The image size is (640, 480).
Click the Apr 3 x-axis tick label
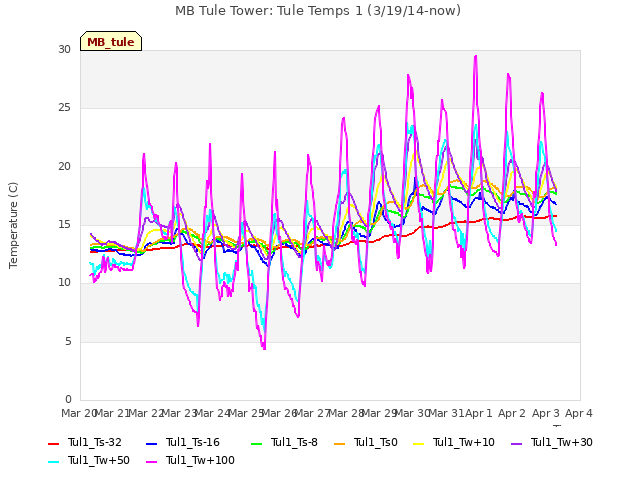click(546, 413)
